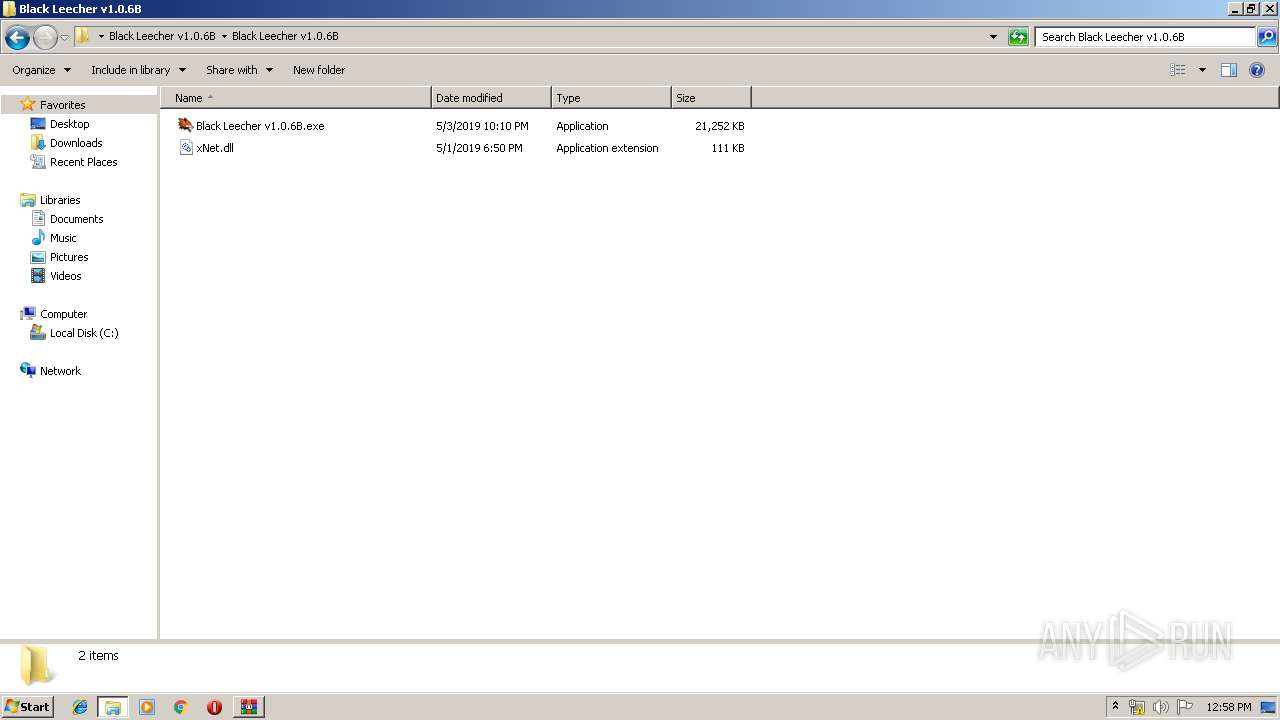Click the 5/3/2019 10:10 PM date cell

click(482, 126)
